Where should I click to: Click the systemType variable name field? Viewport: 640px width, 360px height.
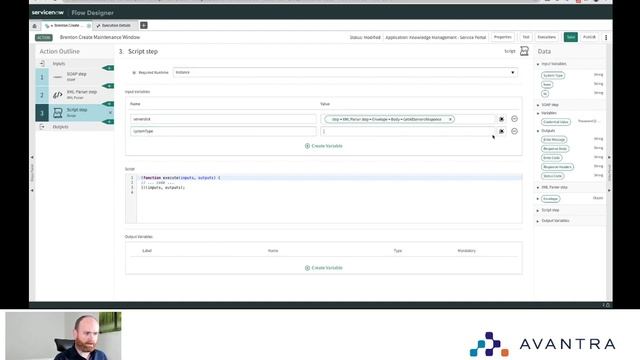223,131
